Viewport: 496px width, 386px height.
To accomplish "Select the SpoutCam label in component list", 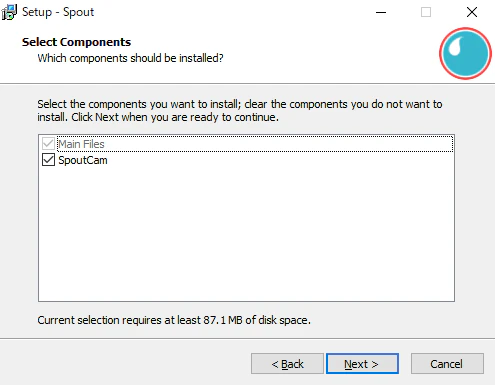I will click(83, 160).
